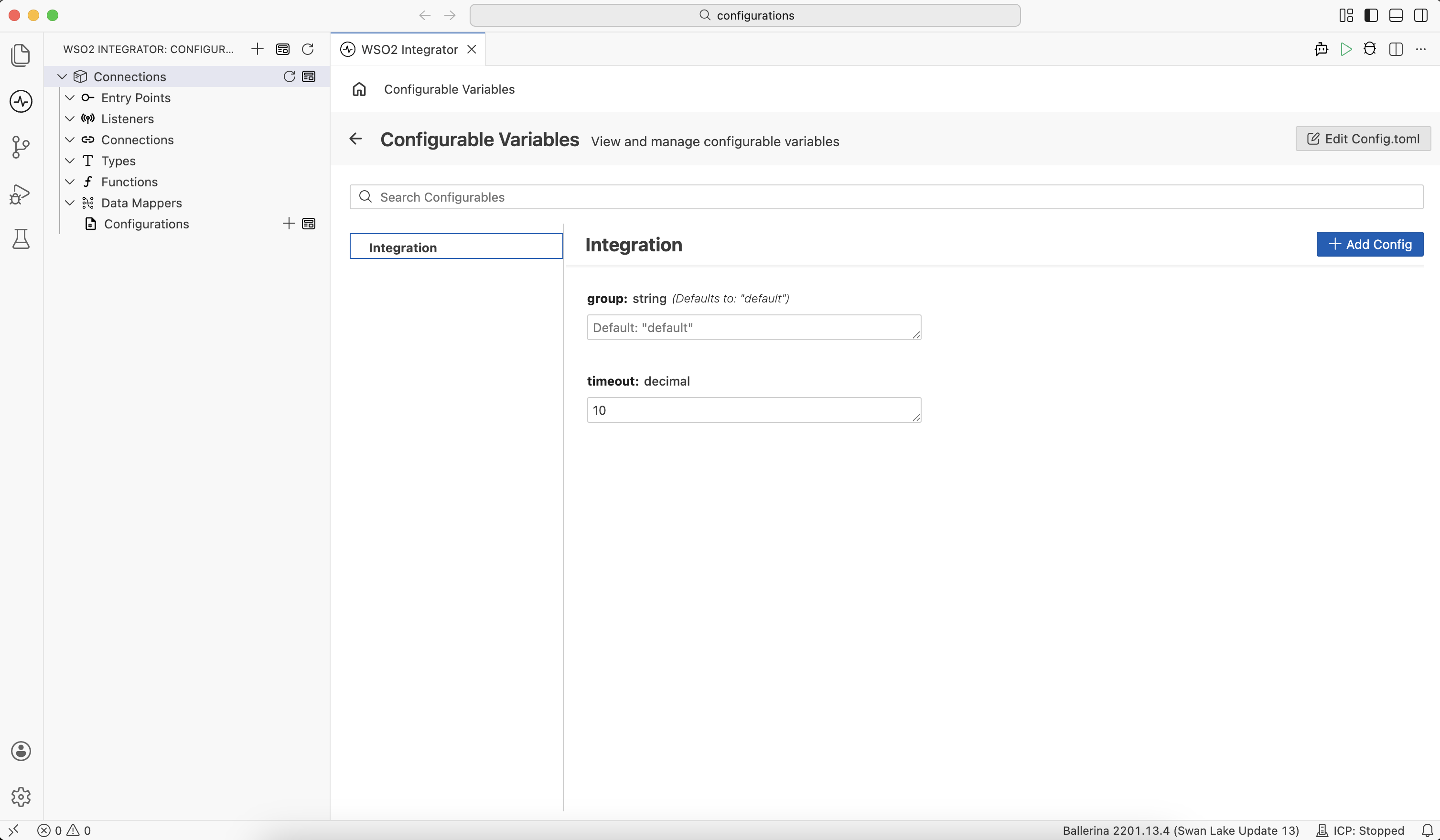Switch to WSO2 Integrator editor tab

408,50
